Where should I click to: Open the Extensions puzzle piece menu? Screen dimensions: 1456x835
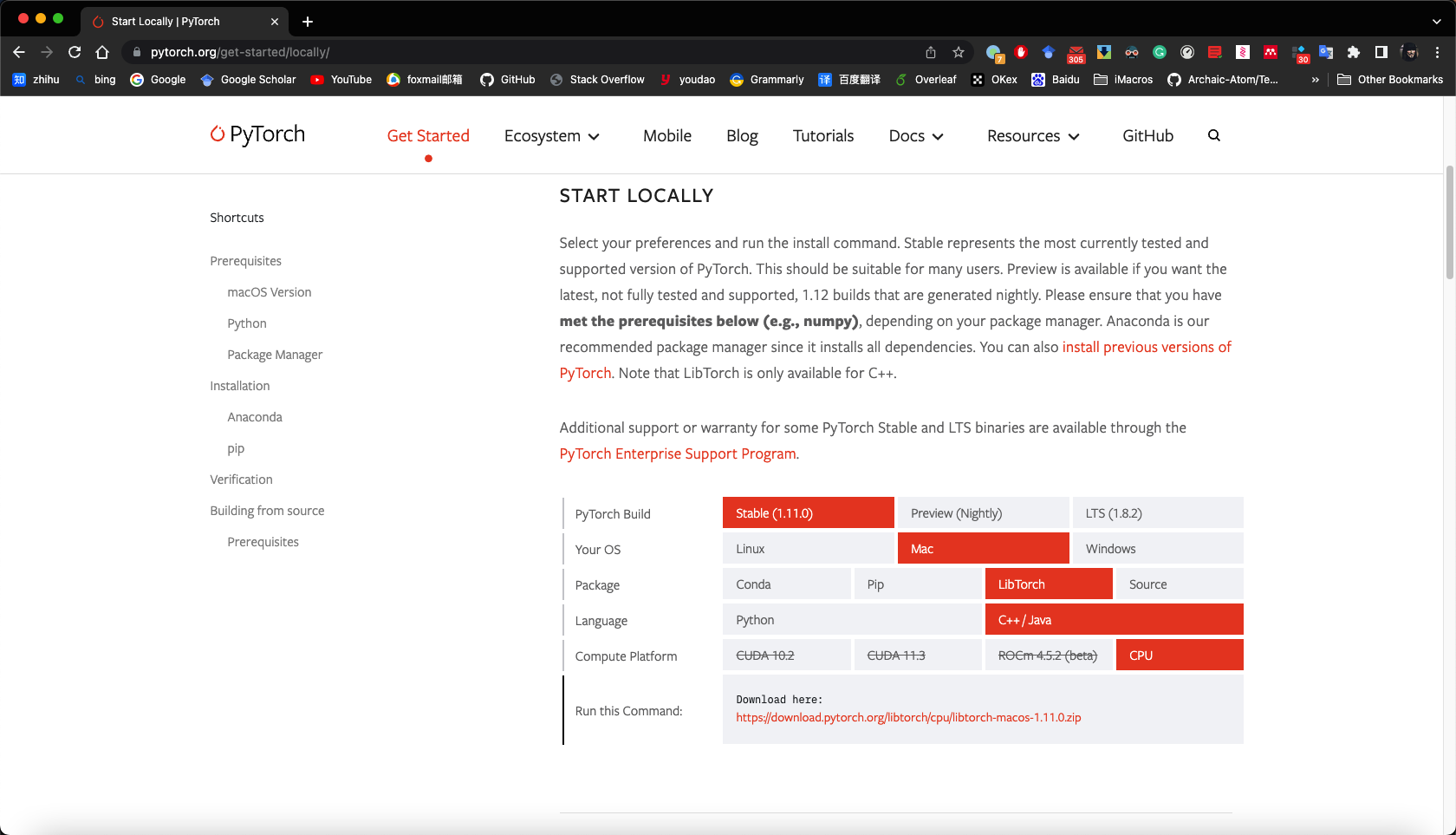(x=1353, y=52)
